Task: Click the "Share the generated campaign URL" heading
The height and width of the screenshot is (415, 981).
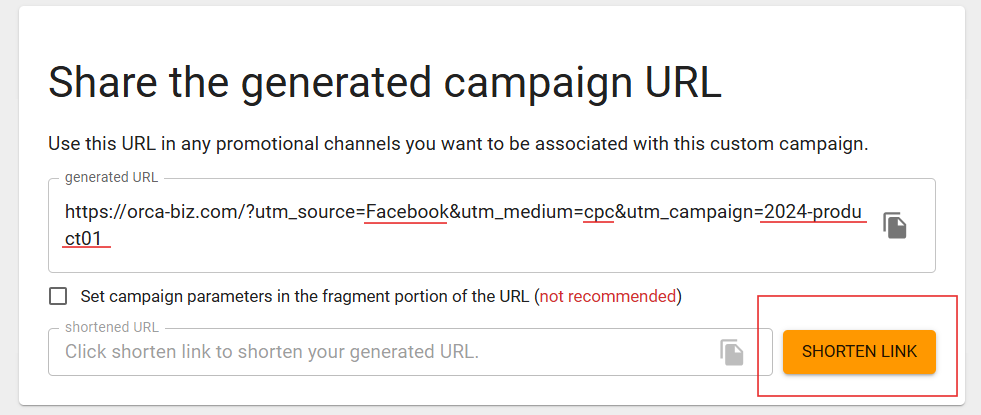Action: coord(384,82)
